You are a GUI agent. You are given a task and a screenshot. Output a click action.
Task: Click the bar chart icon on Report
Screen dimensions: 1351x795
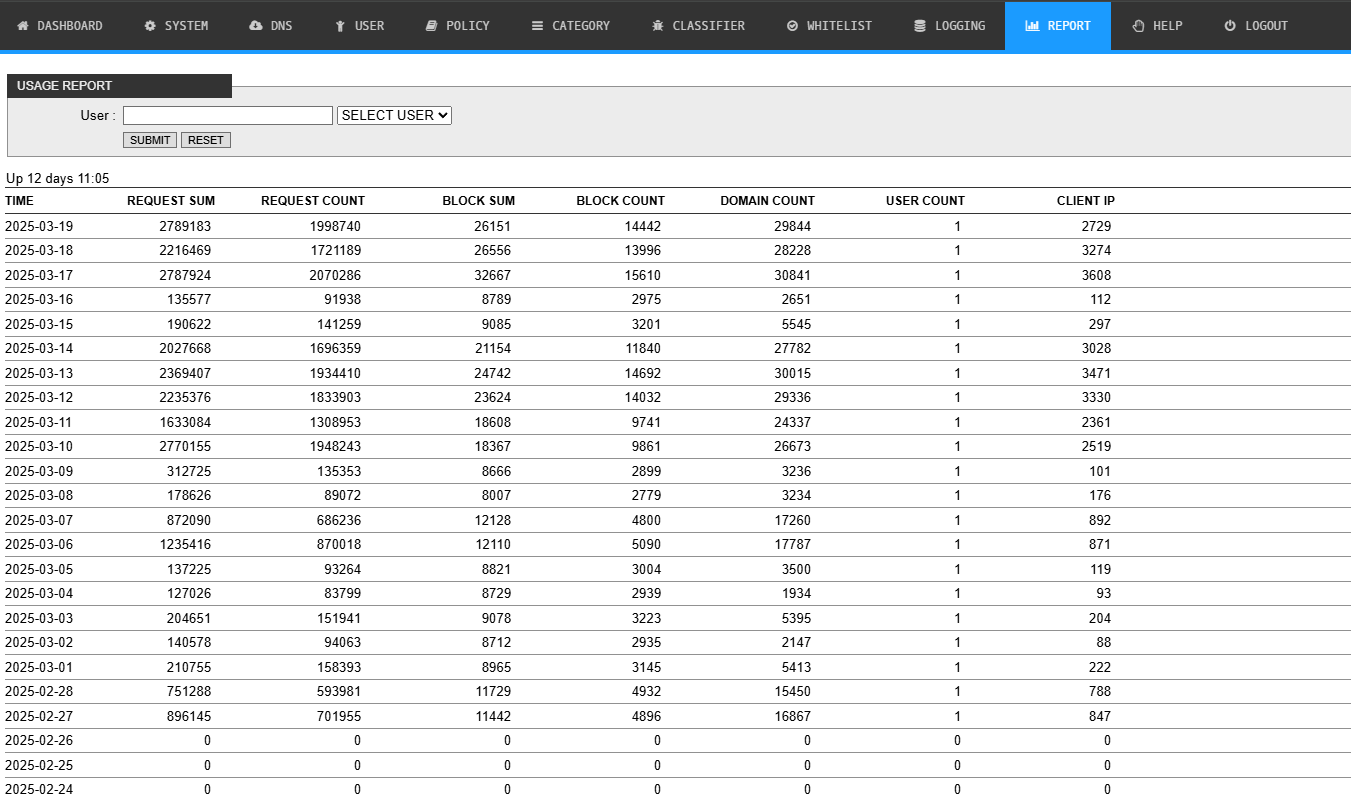click(x=1032, y=26)
